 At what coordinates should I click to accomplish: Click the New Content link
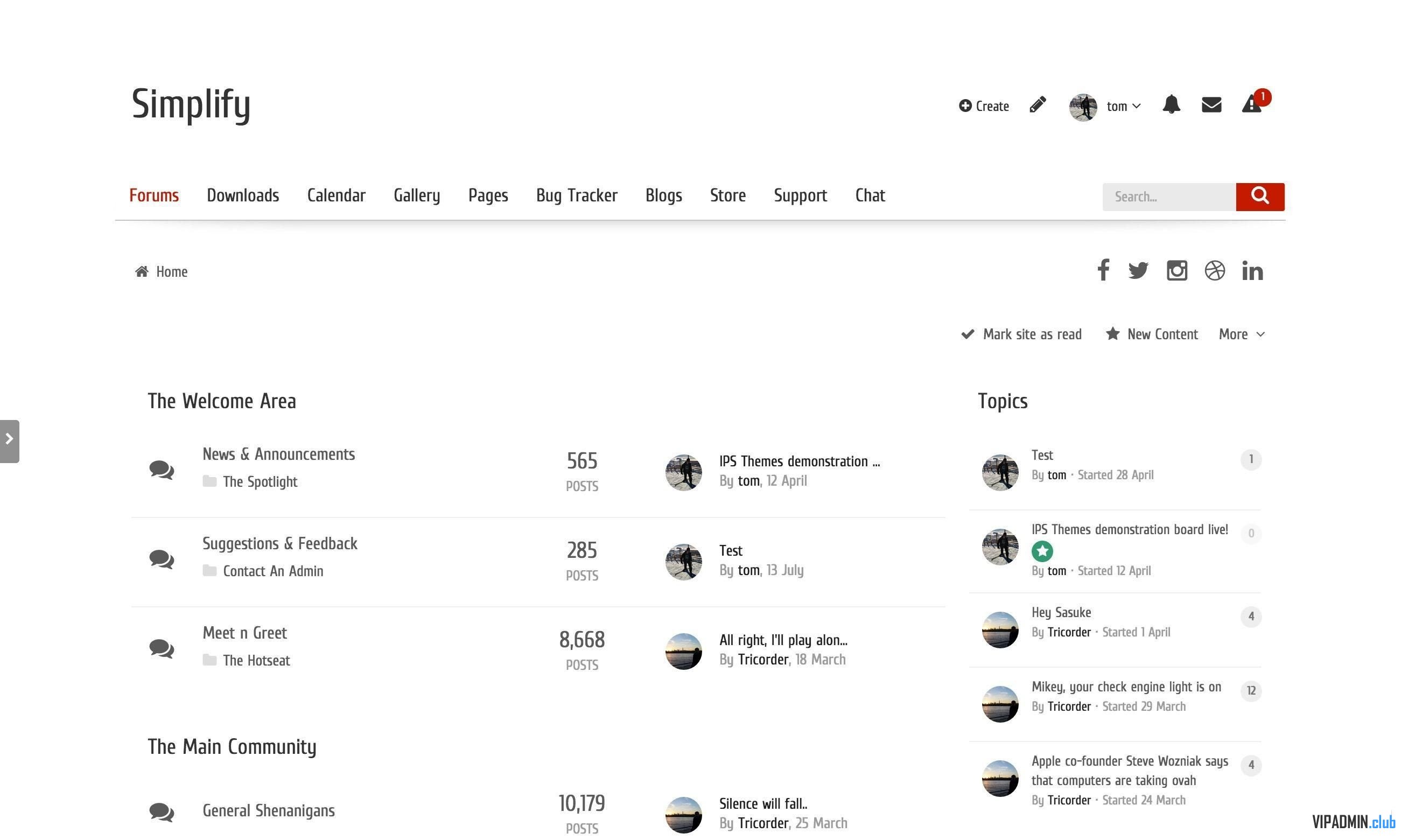pos(1152,334)
